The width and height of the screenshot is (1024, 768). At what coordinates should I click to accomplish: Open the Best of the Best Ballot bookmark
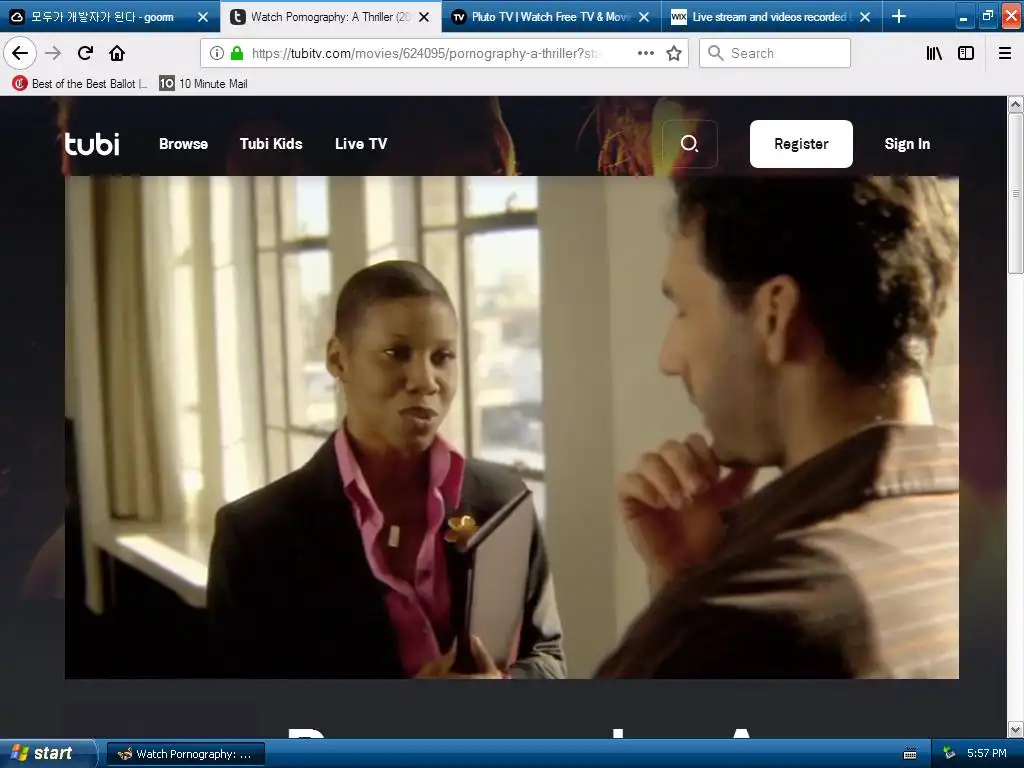(80, 83)
